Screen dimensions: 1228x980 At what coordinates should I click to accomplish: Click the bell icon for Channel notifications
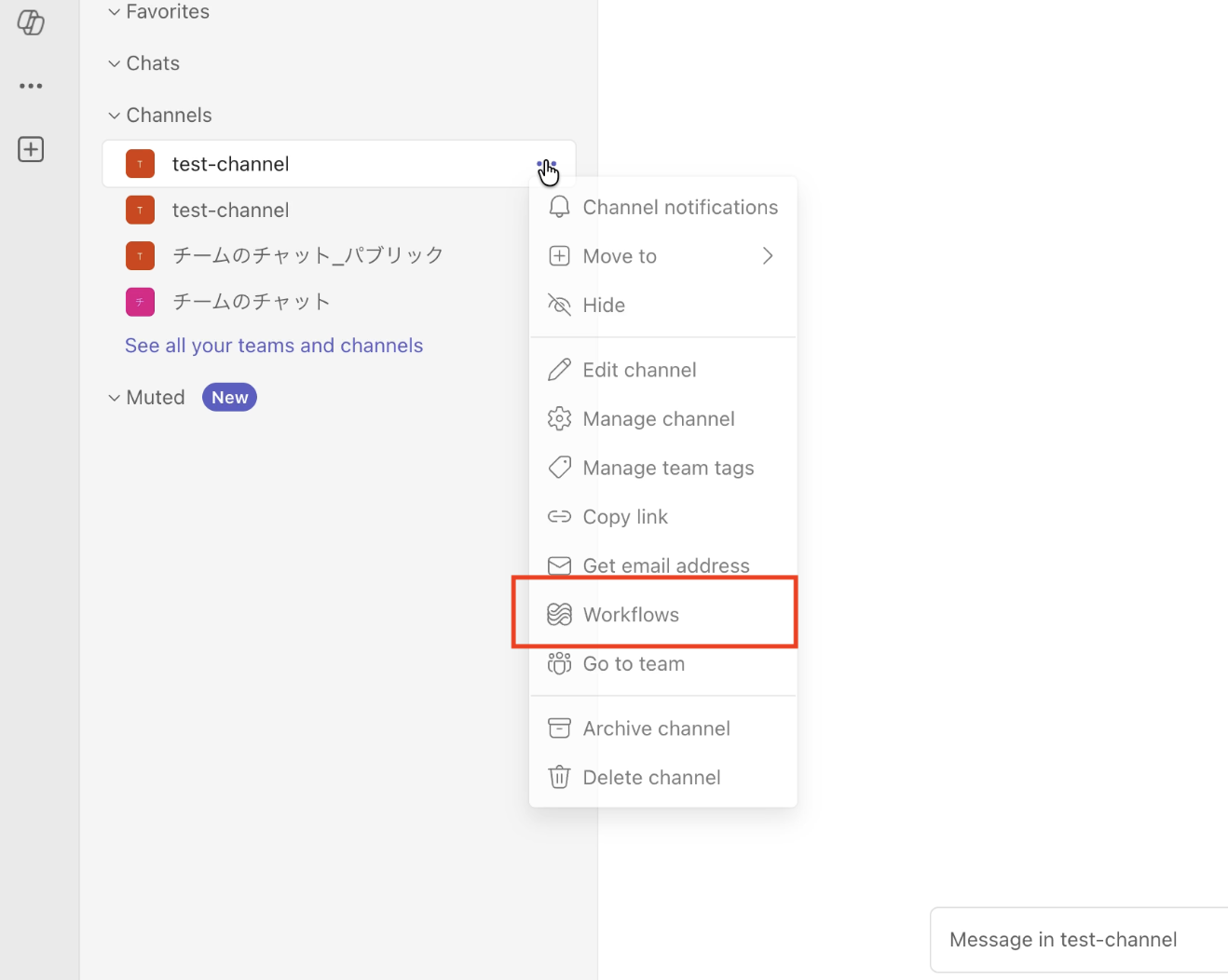(x=559, y=207)
